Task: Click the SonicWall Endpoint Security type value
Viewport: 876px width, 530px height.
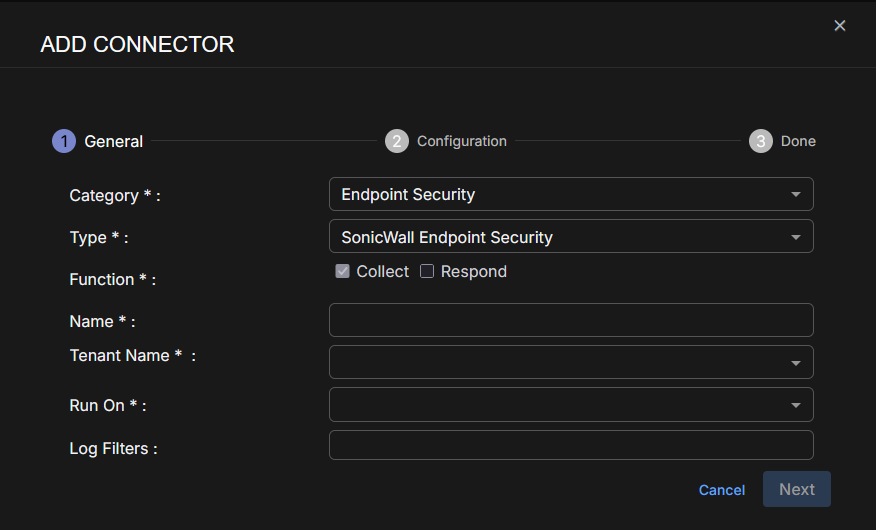Action: pyautogui.click(x=447, y=237)
